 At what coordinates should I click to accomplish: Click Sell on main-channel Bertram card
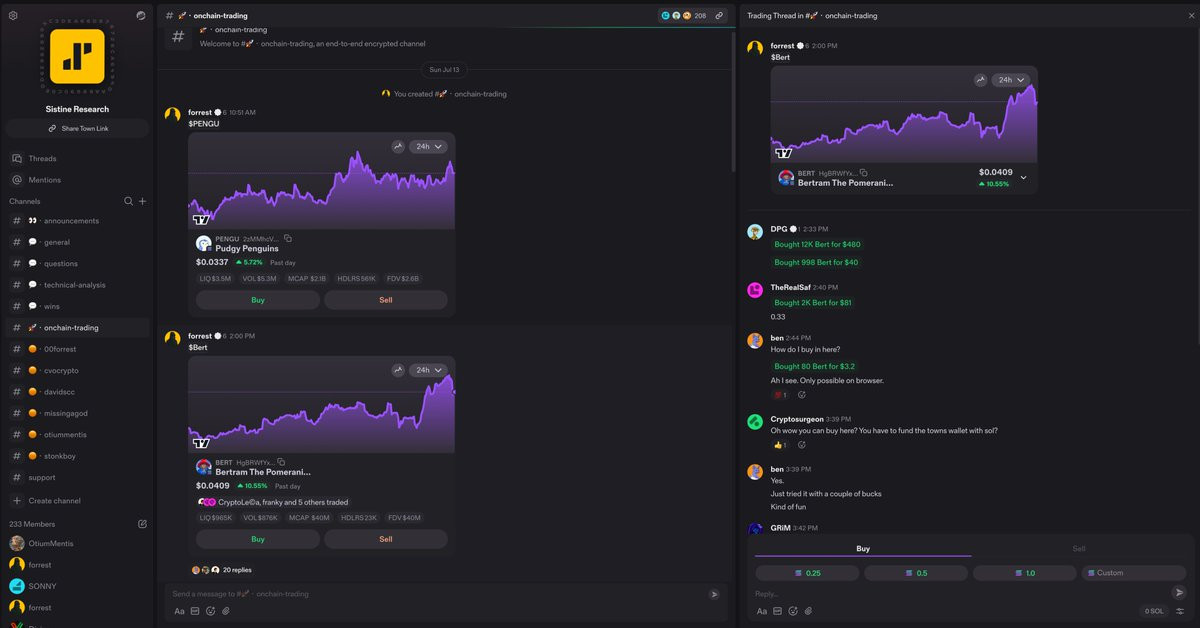click(386, 539)
